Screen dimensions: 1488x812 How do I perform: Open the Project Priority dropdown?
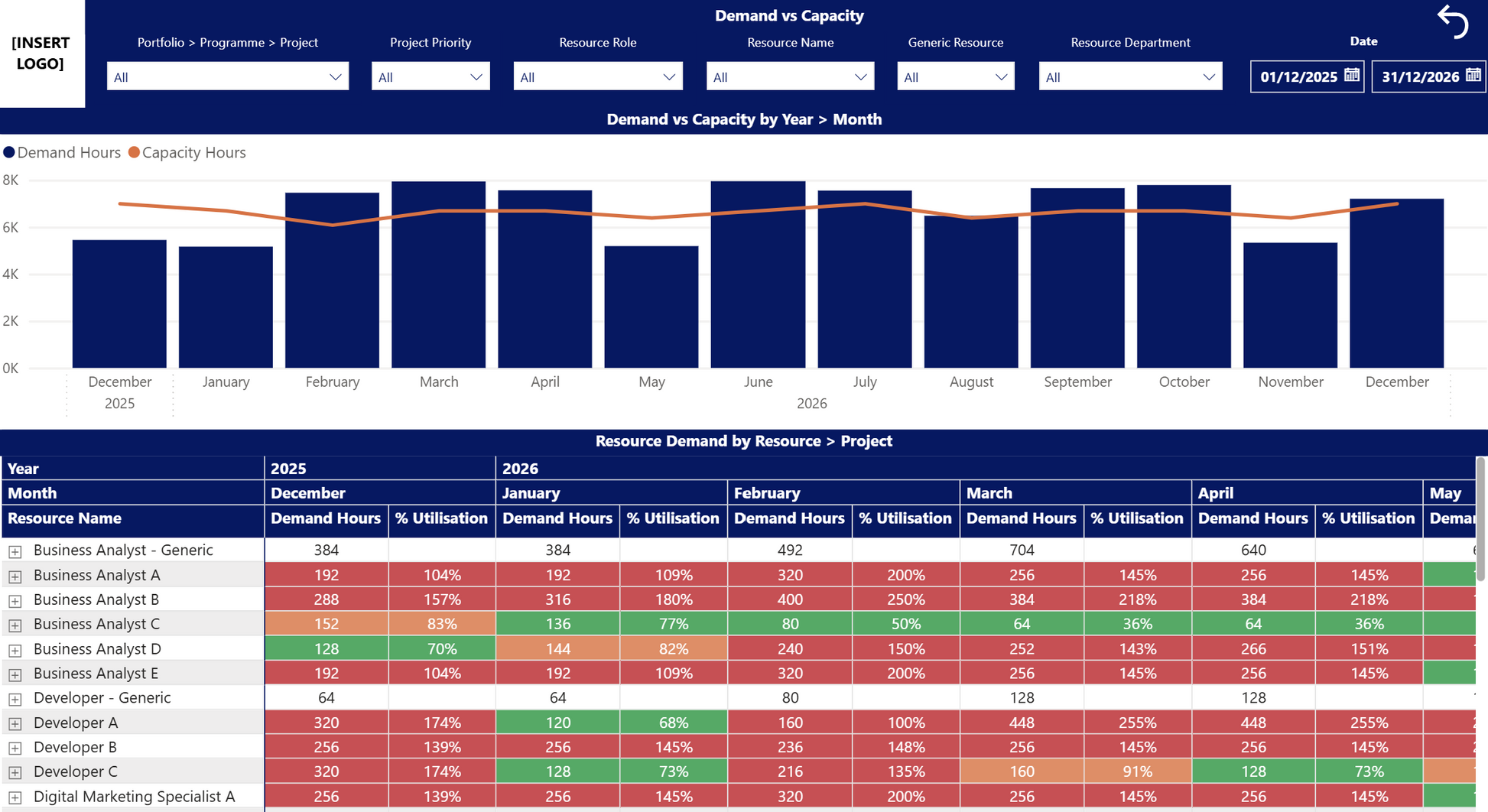tap(430, 76)
